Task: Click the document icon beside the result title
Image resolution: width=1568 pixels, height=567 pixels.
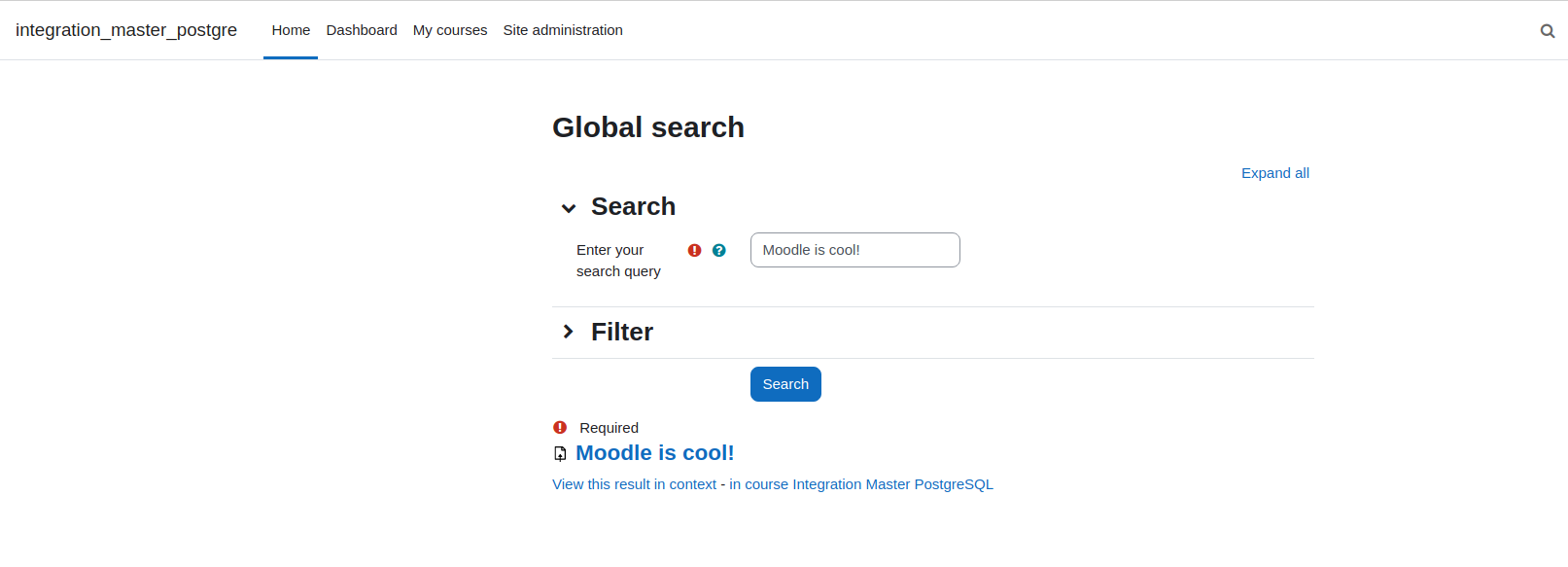Action: click(560, 453)
